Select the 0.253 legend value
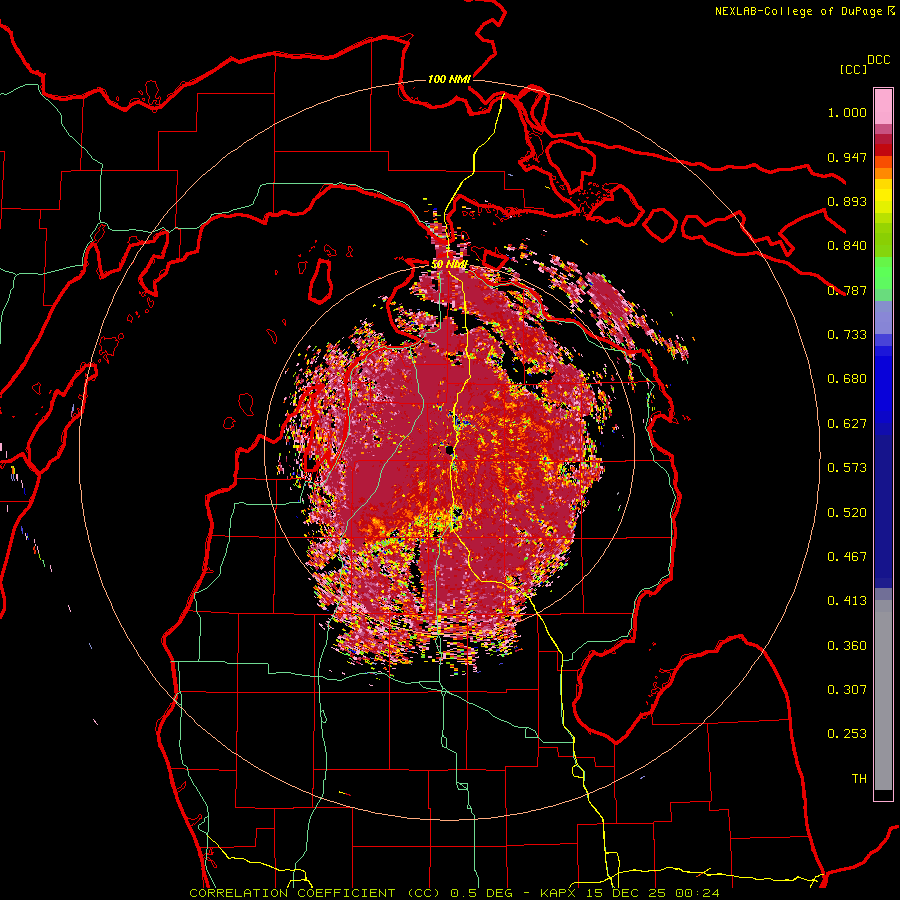Screen dimensions: 900x900 click(847, 734)
